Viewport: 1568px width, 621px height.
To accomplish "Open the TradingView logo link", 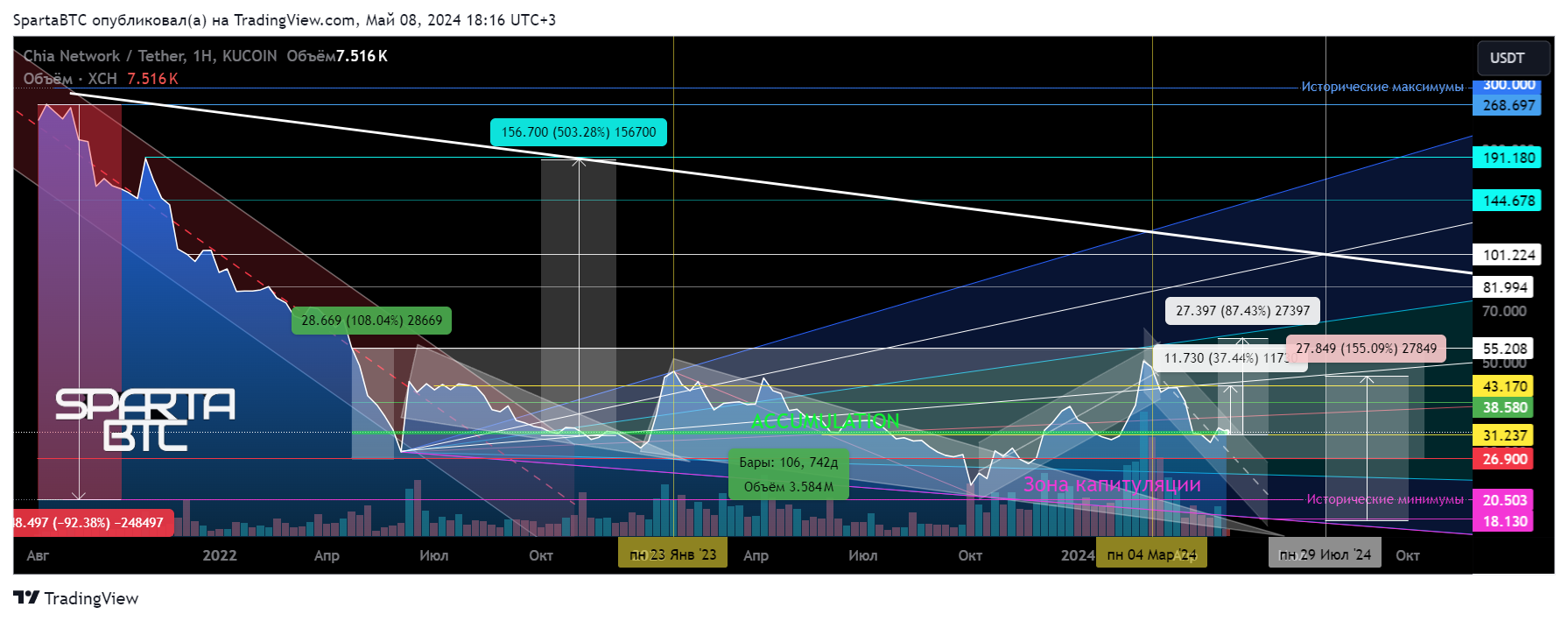I will (76, 598).
